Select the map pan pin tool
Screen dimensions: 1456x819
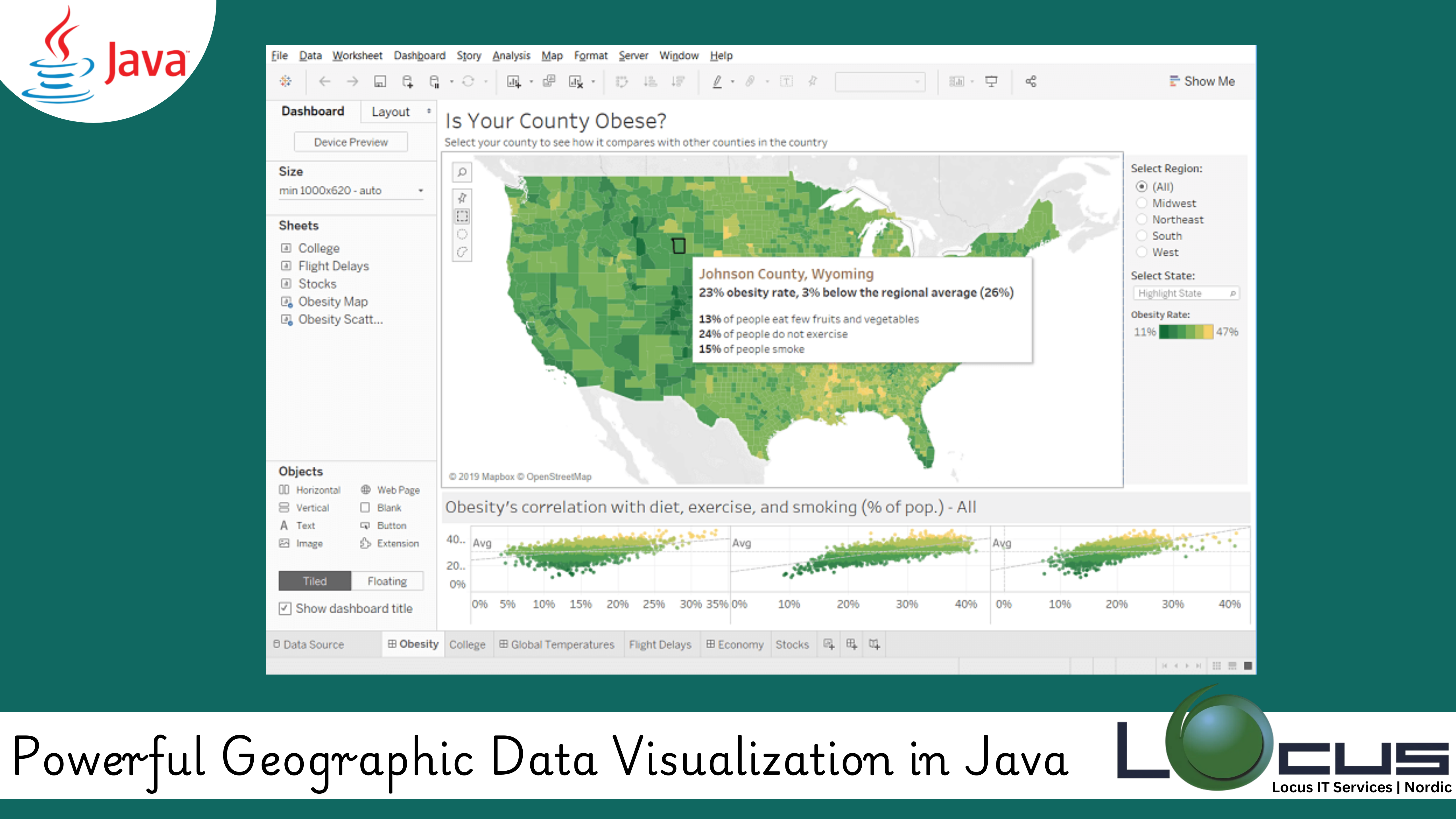click(x=462, y=198)
